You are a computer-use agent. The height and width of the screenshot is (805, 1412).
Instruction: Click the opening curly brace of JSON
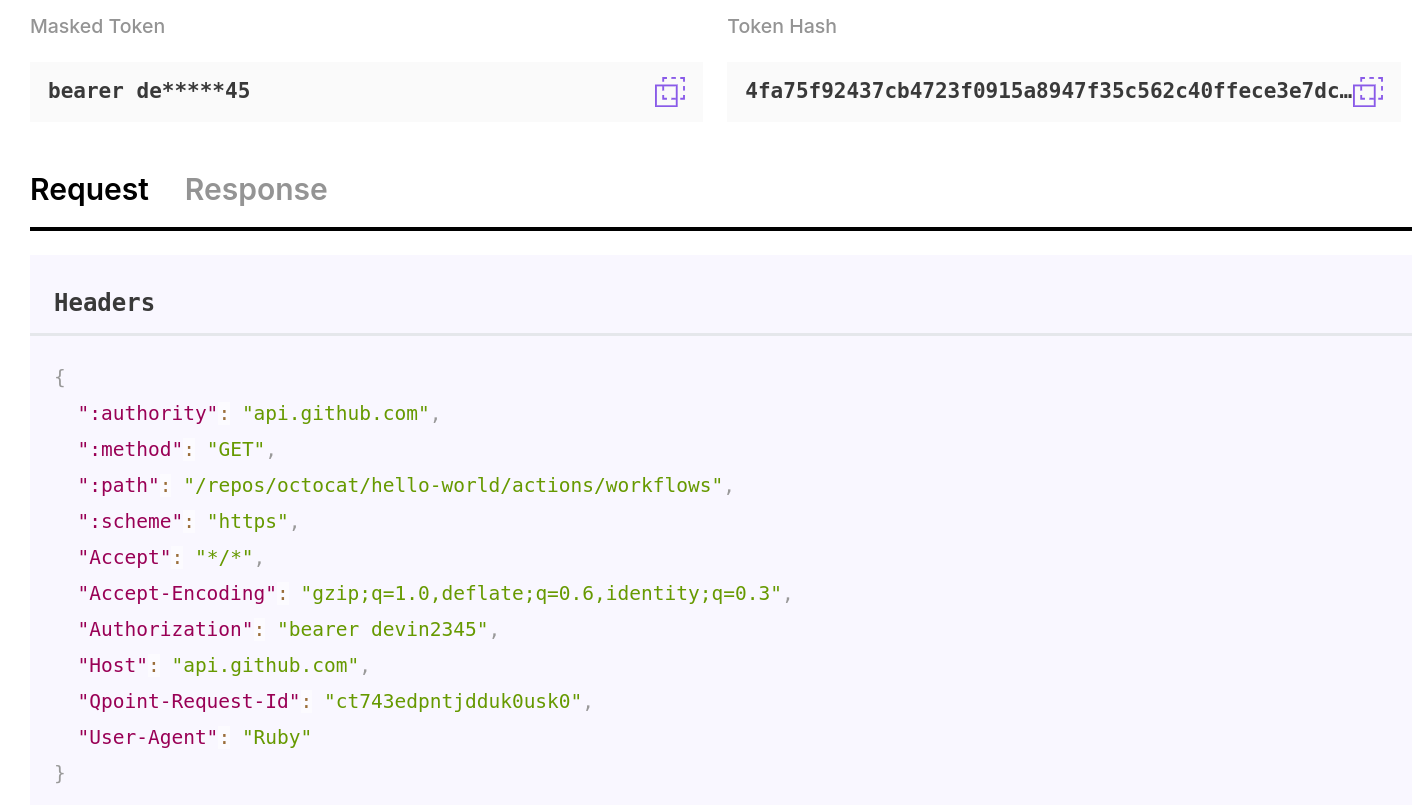coord(60,378)
